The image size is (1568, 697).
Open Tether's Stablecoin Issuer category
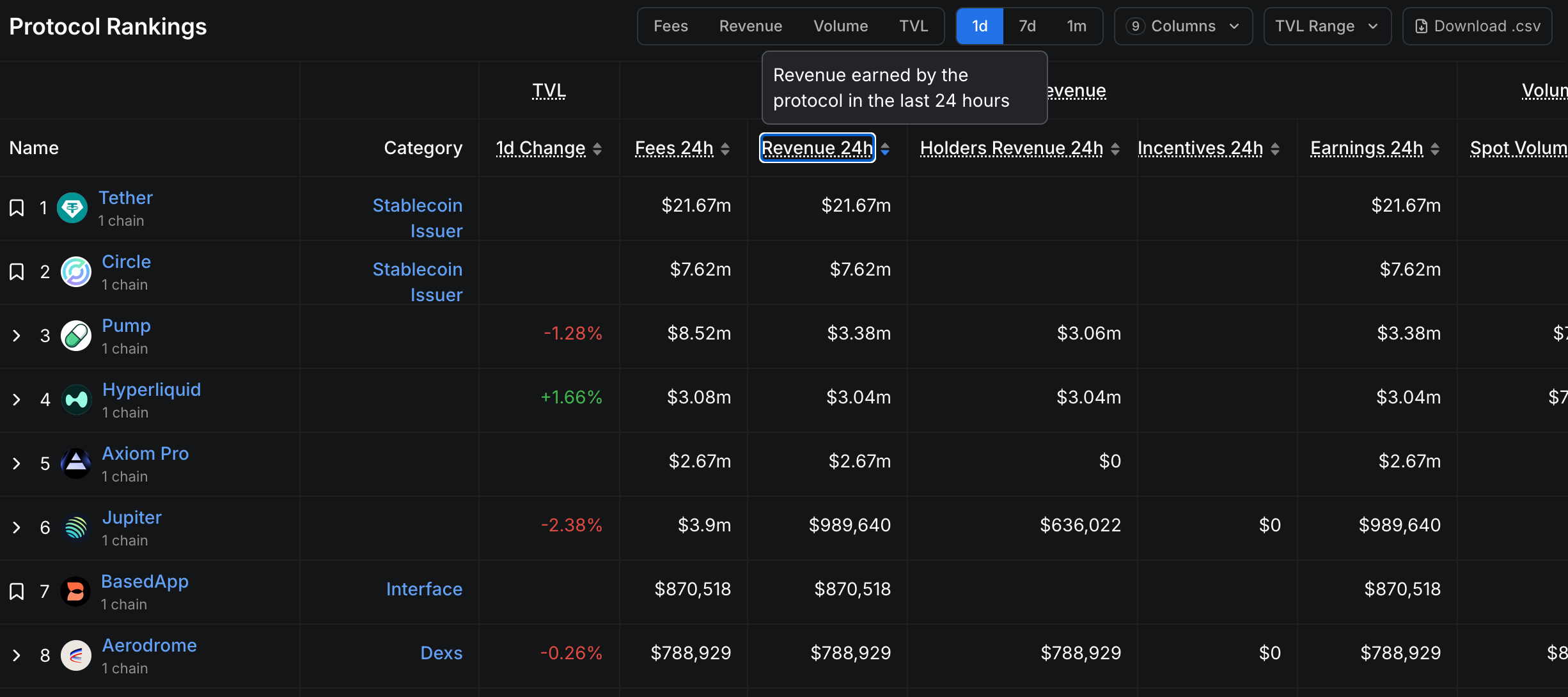pos(418,218)
